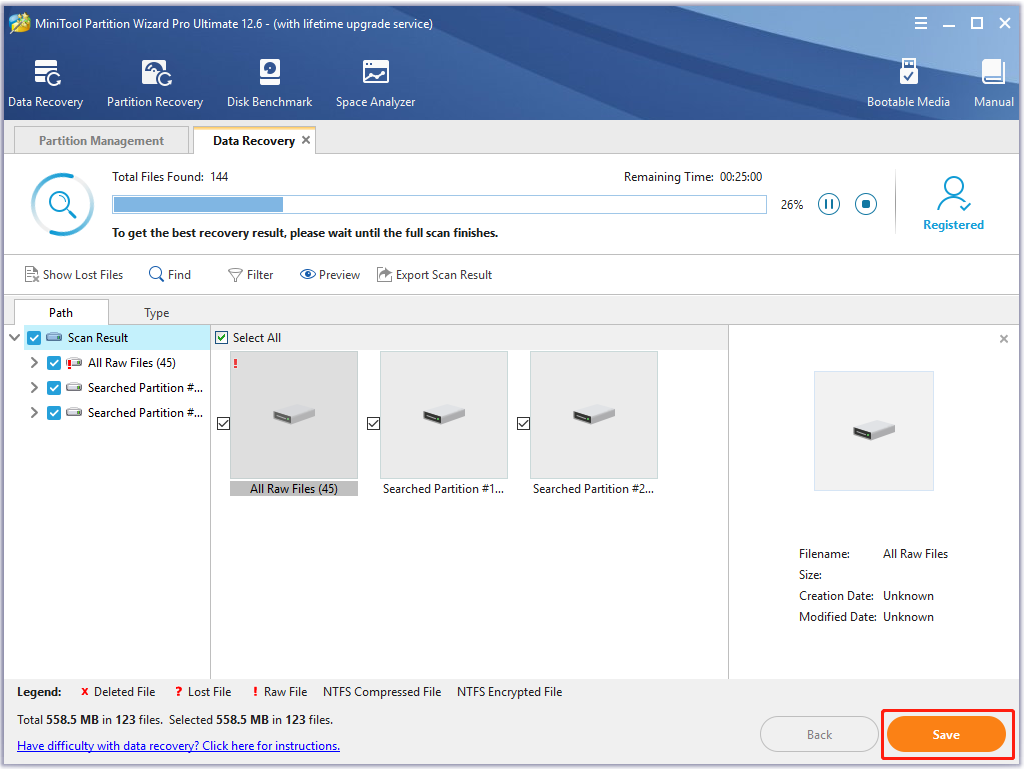Click the orange Save button
Image resolution: width=1028 pixels, height=772 pixels.
click(946, 735)
